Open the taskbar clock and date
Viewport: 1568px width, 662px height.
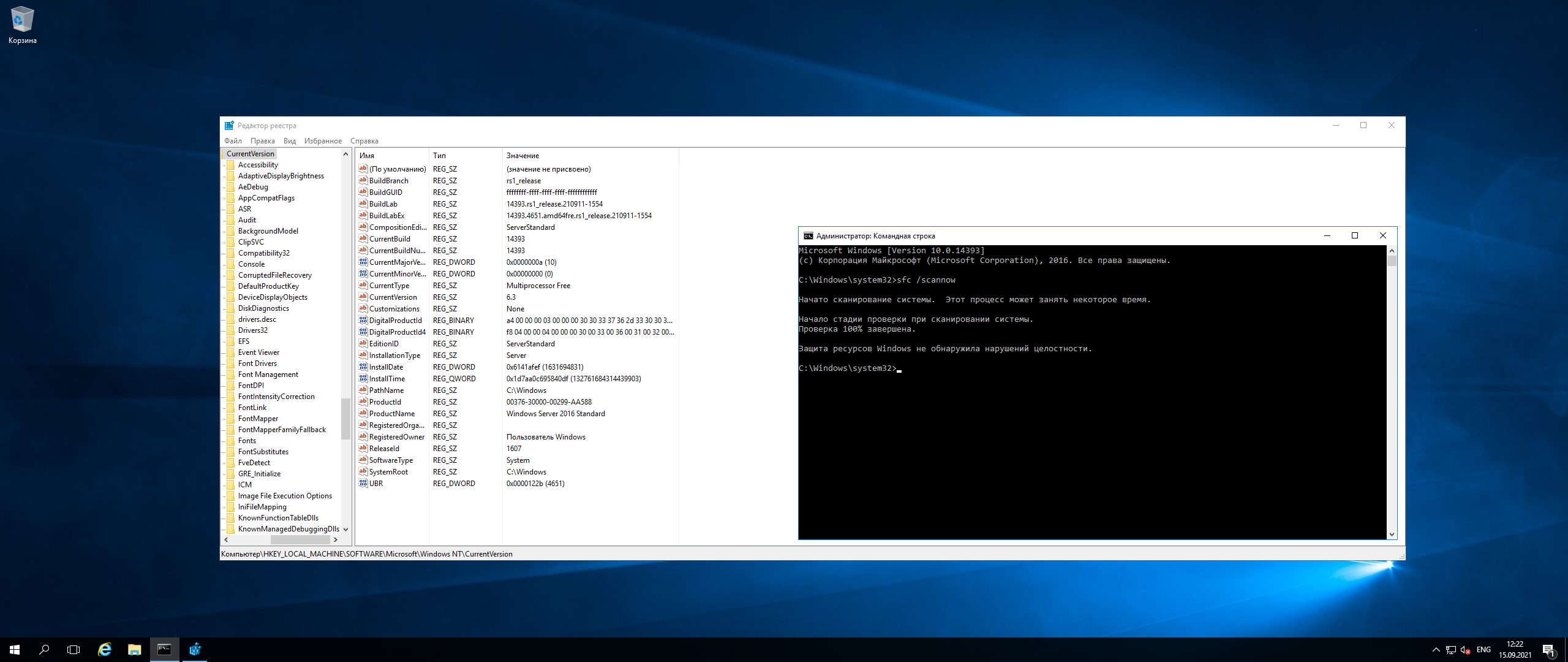click(x=1515, y=650)
